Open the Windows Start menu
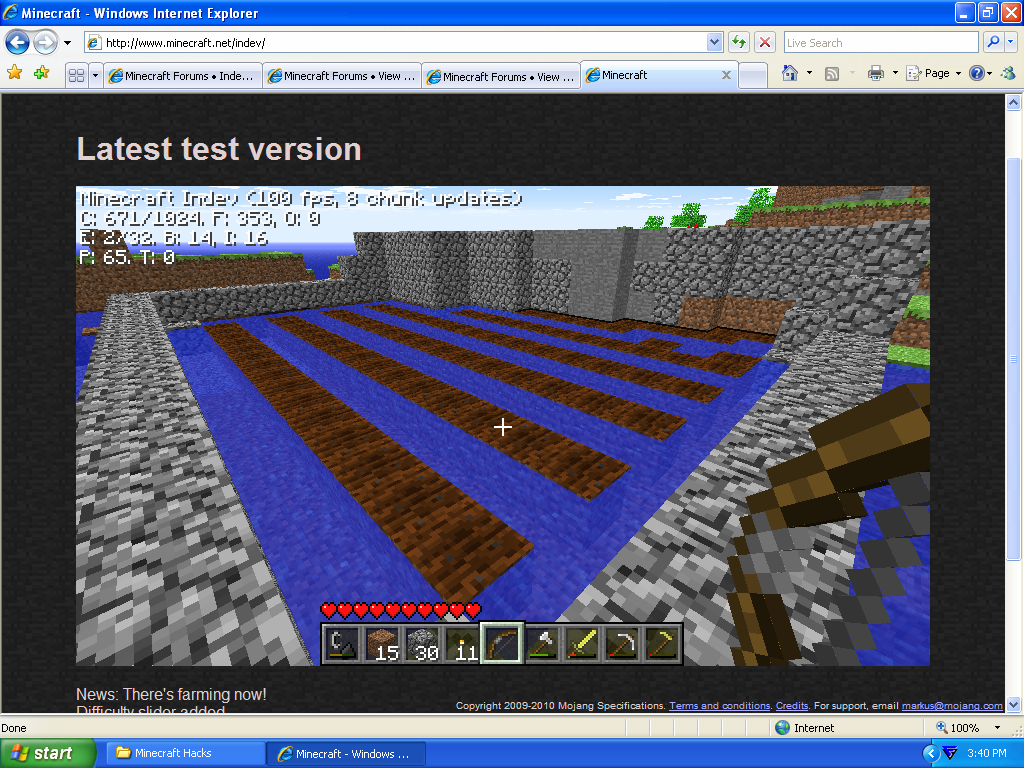Screen dimensions: 1024x768 click(x=48, y=753)
